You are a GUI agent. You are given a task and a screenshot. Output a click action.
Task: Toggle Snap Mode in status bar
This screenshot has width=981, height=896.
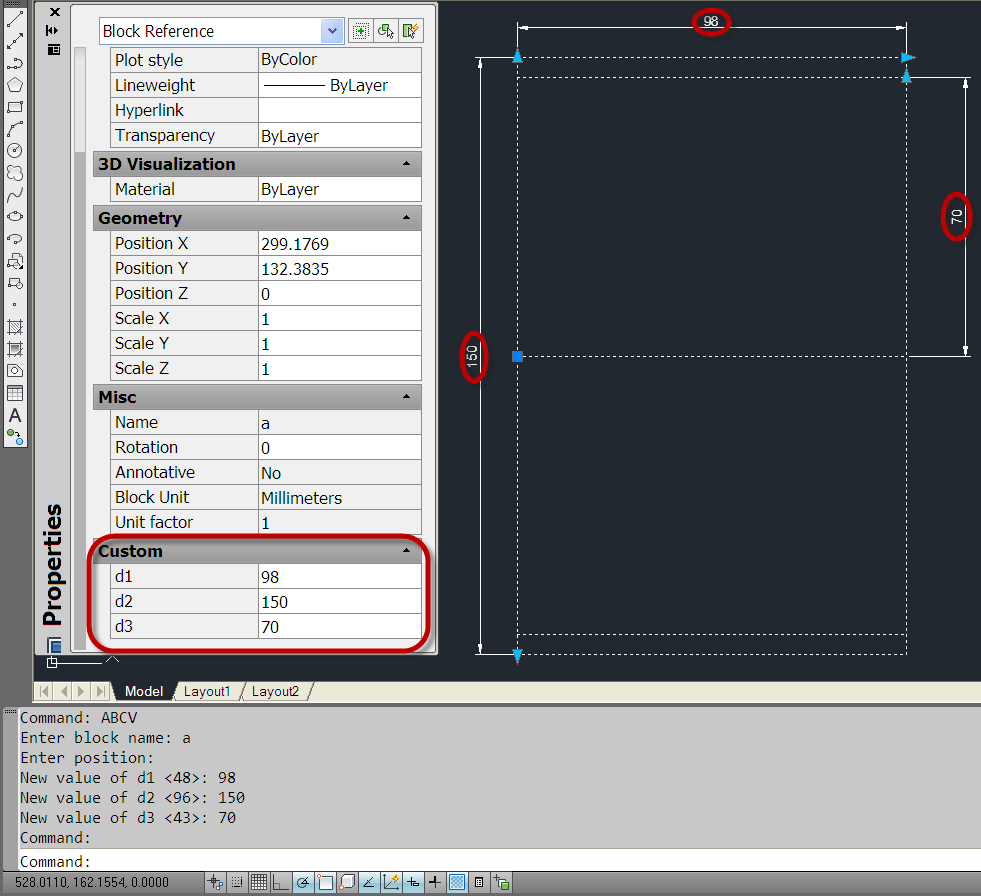(237, 882)
